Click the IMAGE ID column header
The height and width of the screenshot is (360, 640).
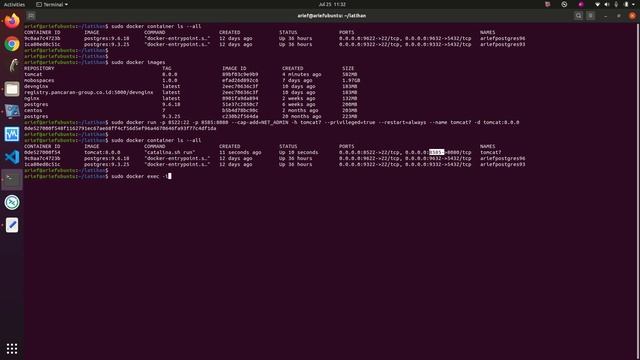234,69
